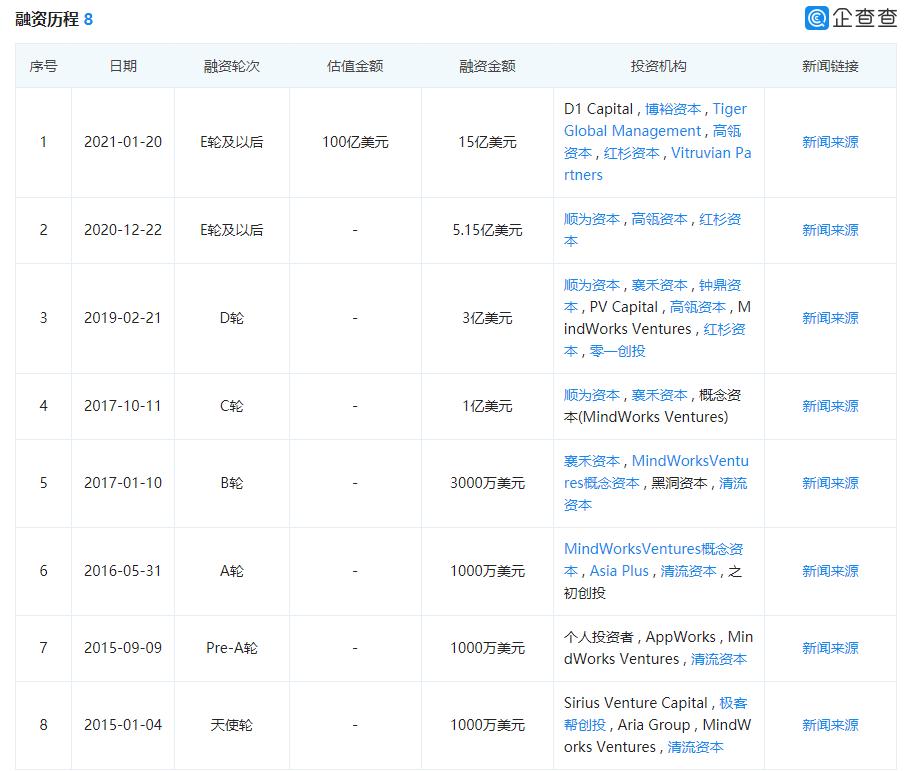This screenshot has width=911, height=771.
Task: Open 新闻来源 link for 2016-05-31 A轮
Action: pos(830,571)
